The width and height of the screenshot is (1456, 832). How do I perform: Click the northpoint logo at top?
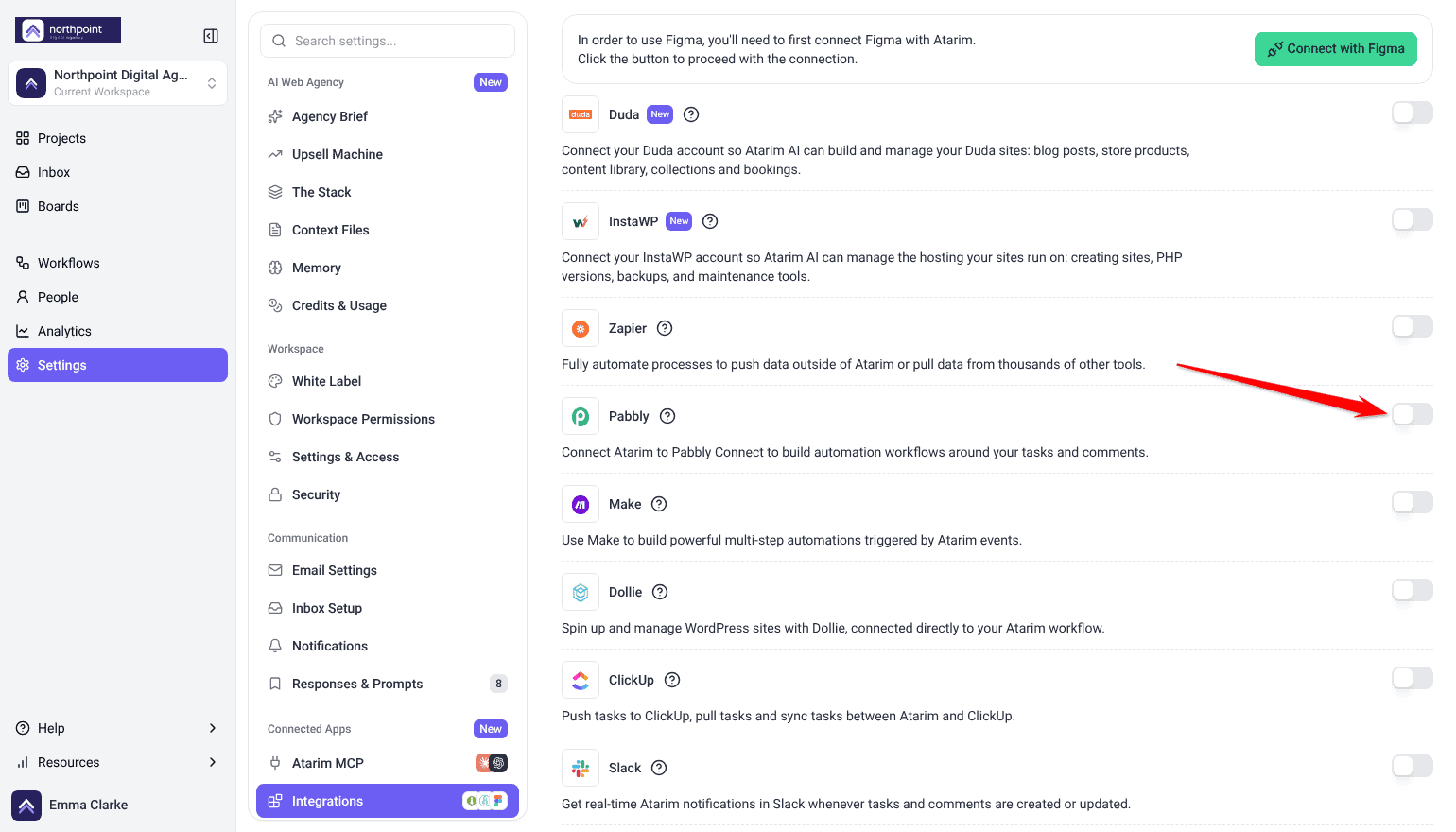pyautogui.click(x=68, y=30)
